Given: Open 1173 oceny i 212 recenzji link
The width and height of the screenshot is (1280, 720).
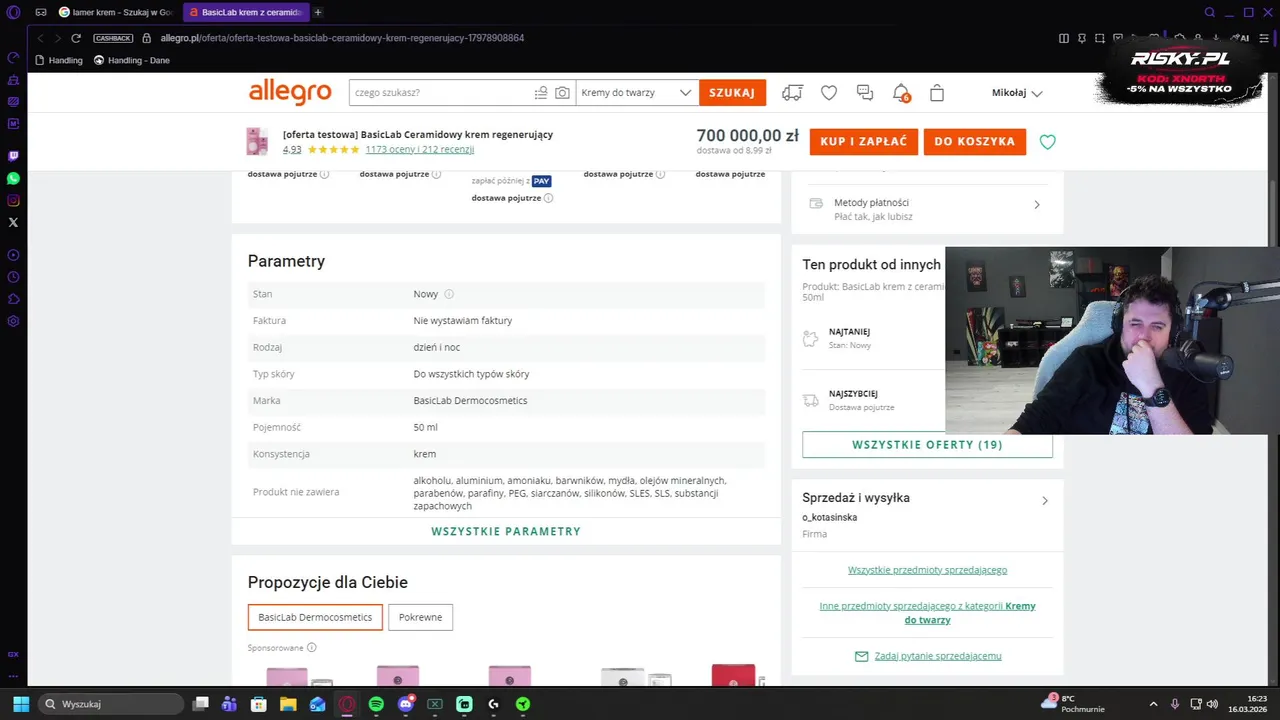Looking at the screenshot, I should pos(420,150).
